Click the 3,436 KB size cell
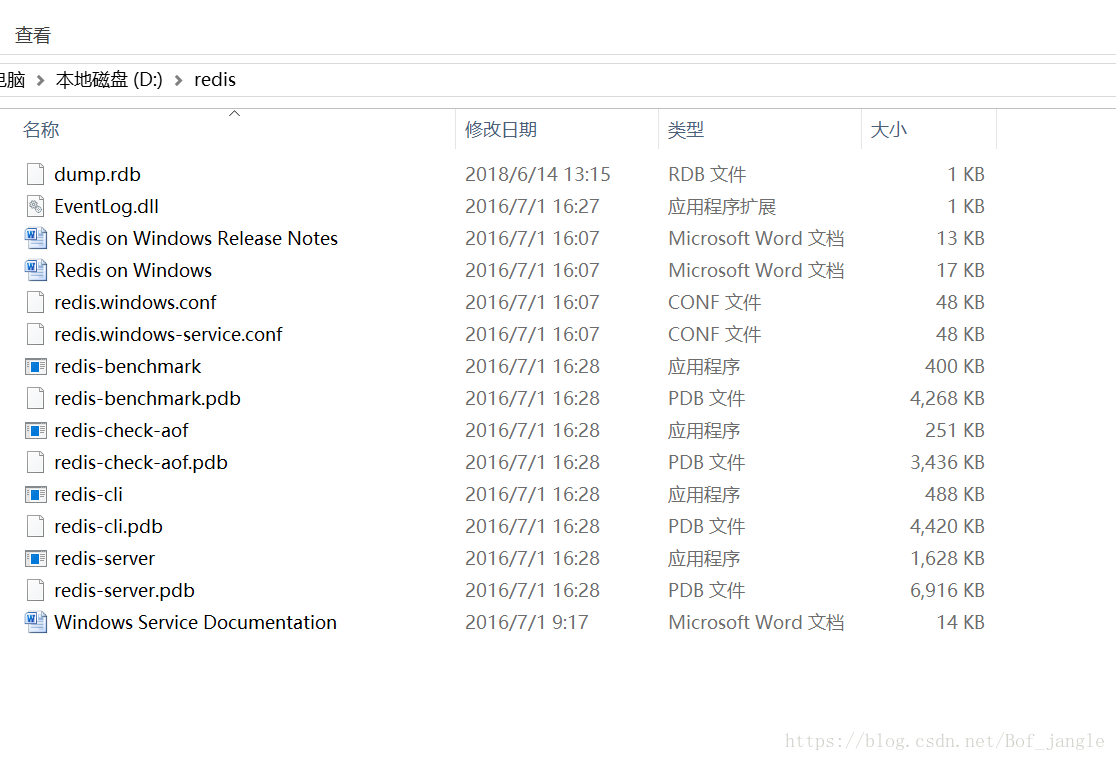The image size is (1116, 761). click(x=947, y=463)
